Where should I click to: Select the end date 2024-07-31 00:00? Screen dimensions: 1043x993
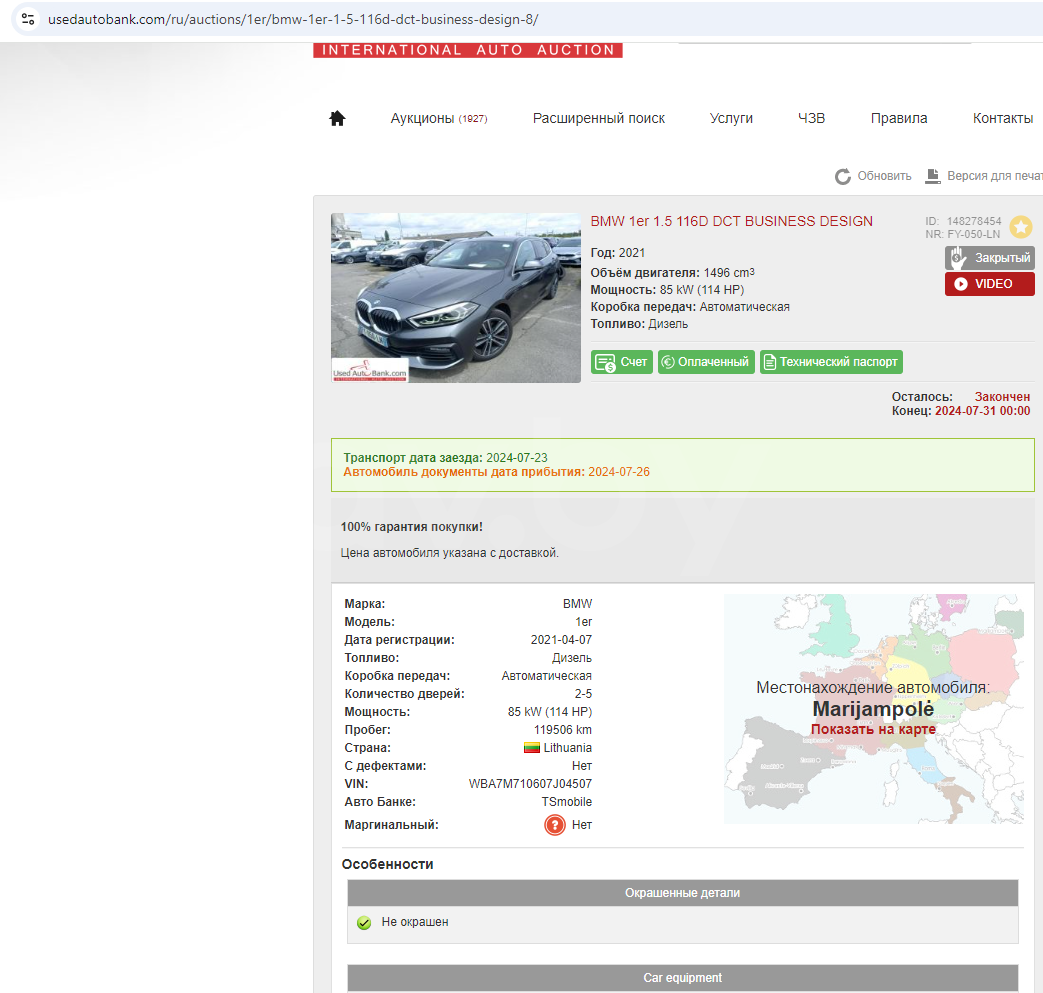982,411
